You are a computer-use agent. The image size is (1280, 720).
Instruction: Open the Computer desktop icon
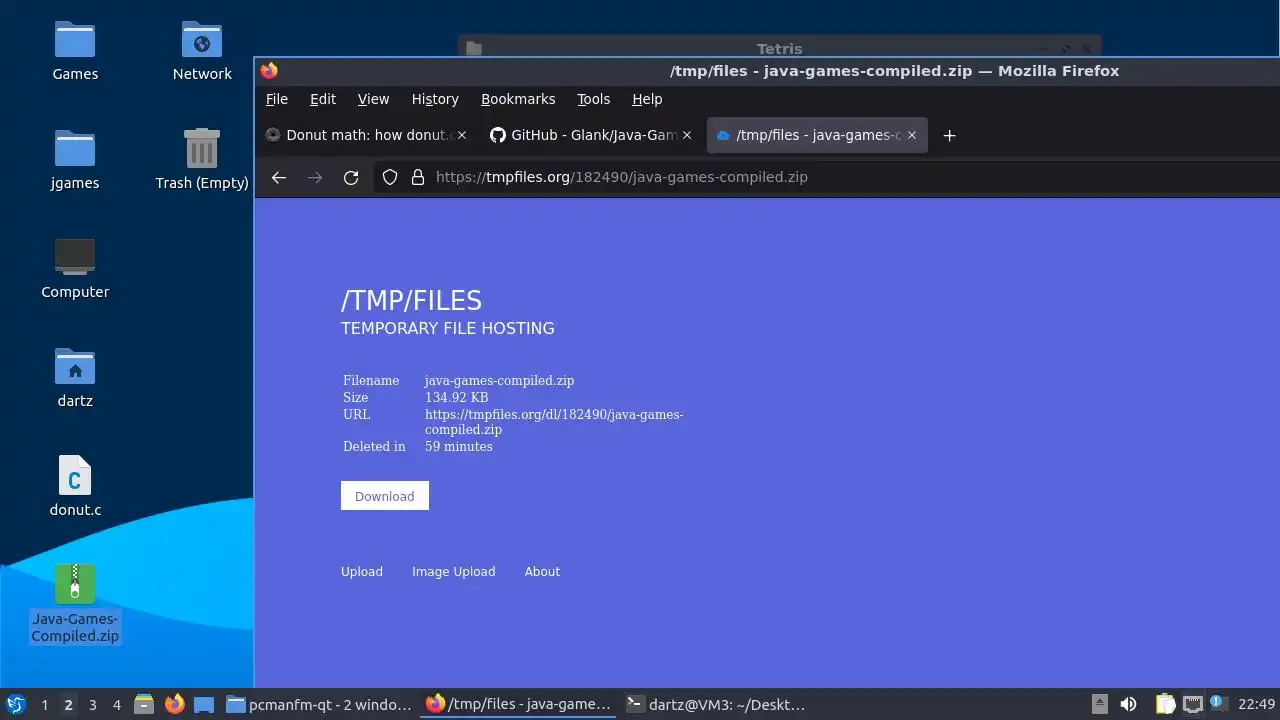(75, 268)
